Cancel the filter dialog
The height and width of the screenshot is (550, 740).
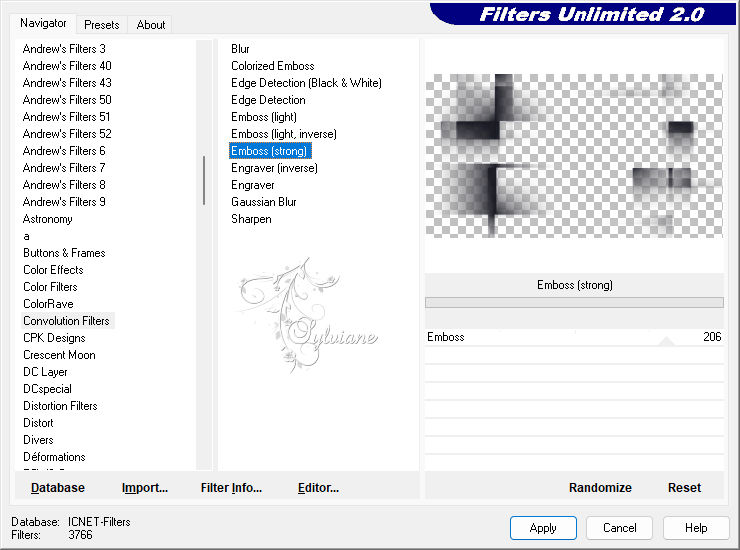[619, 528]
